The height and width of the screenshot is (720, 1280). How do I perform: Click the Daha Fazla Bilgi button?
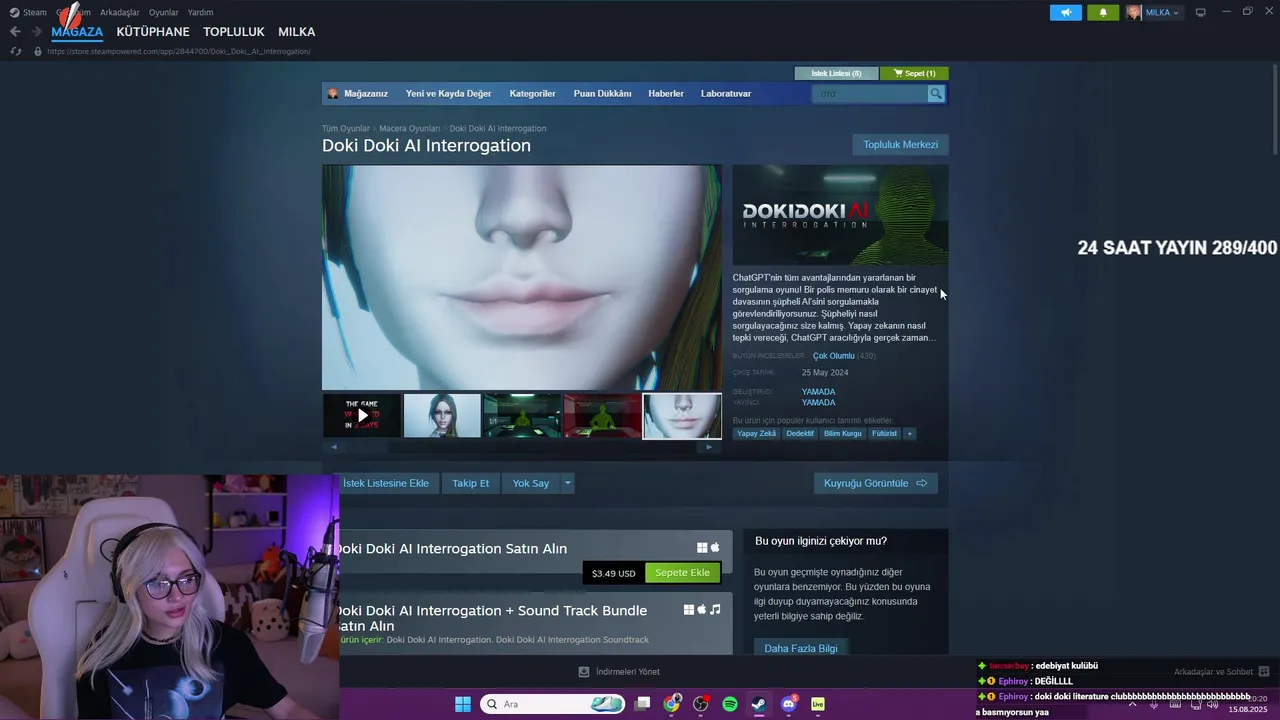(x=801, y=648)
